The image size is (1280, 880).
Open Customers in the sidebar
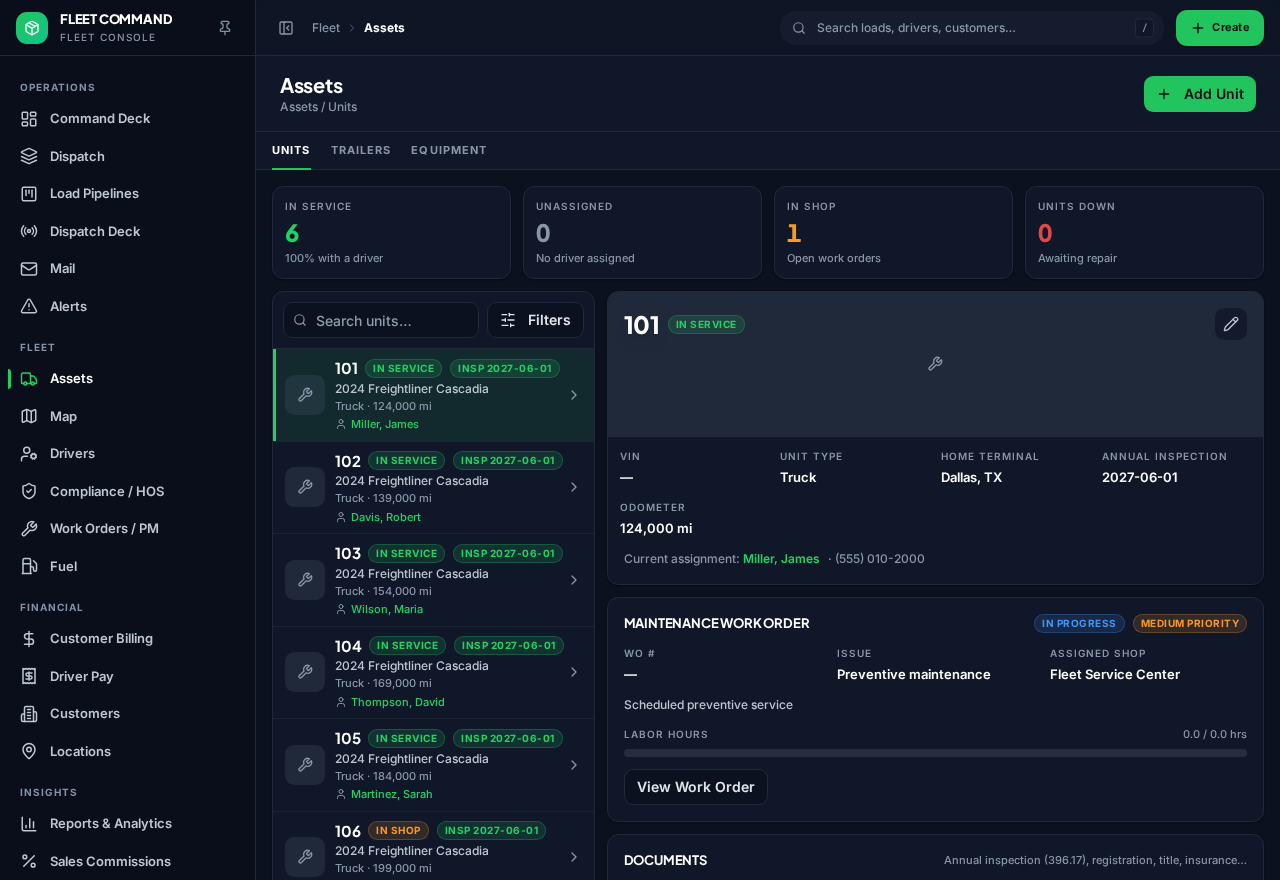[x=128, y=713]
